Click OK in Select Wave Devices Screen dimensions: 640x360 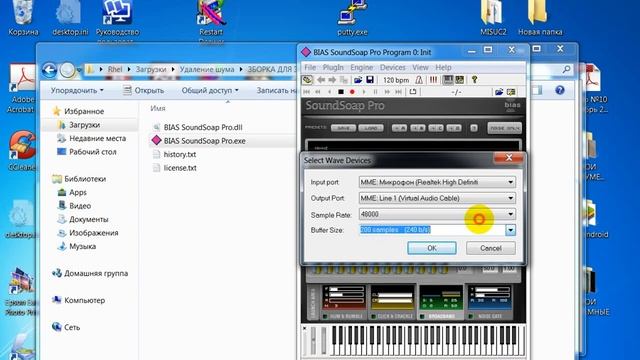coord(432,248)
